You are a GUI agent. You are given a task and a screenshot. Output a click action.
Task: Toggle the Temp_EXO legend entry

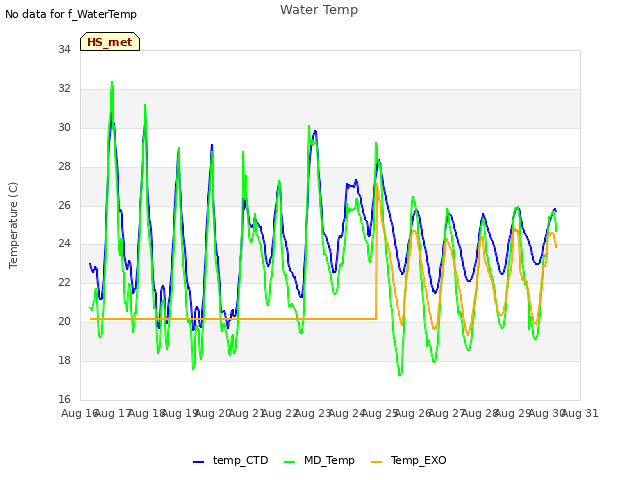409,460
